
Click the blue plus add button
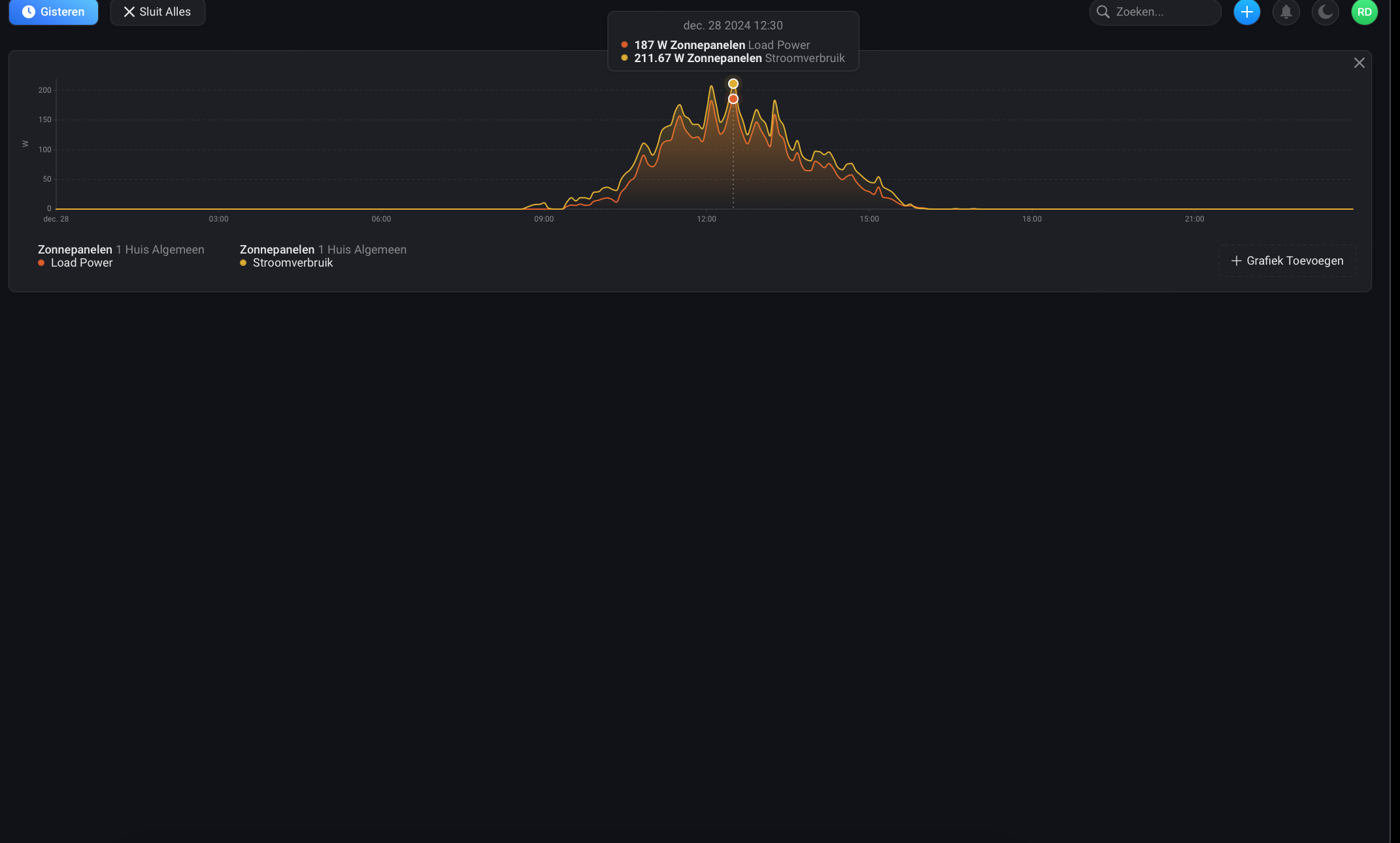(x=1246, y=12)
